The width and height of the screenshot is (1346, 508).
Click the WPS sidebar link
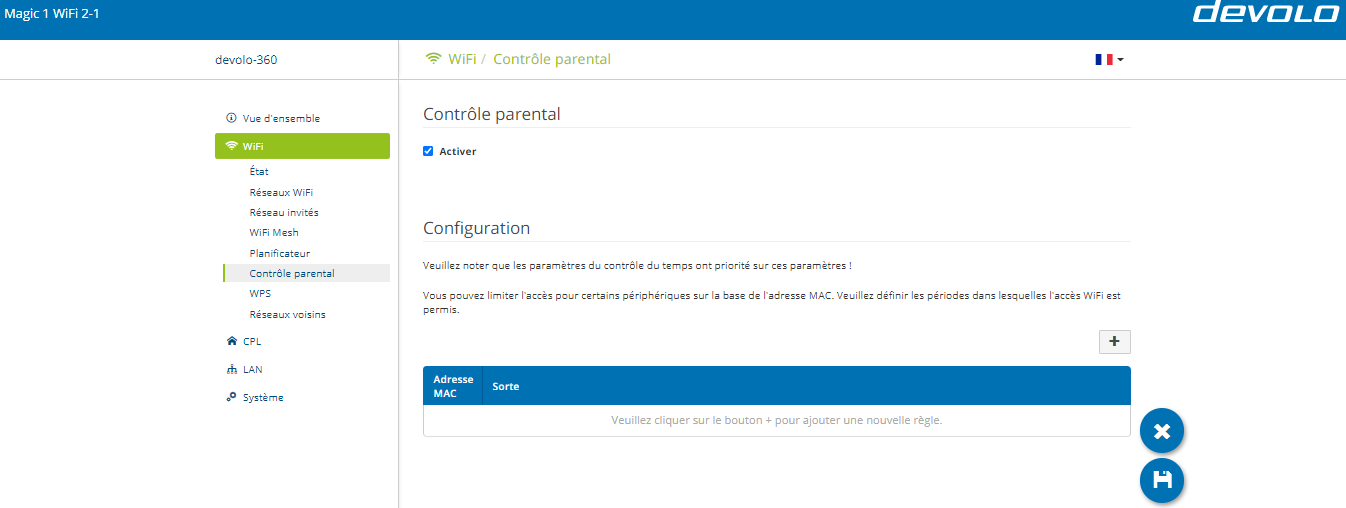(x=260, y=294)
